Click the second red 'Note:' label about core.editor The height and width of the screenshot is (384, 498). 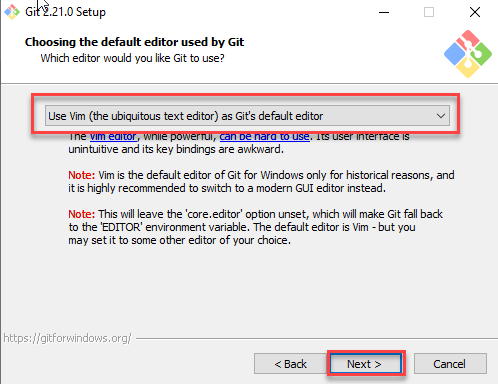click(82, 214)
